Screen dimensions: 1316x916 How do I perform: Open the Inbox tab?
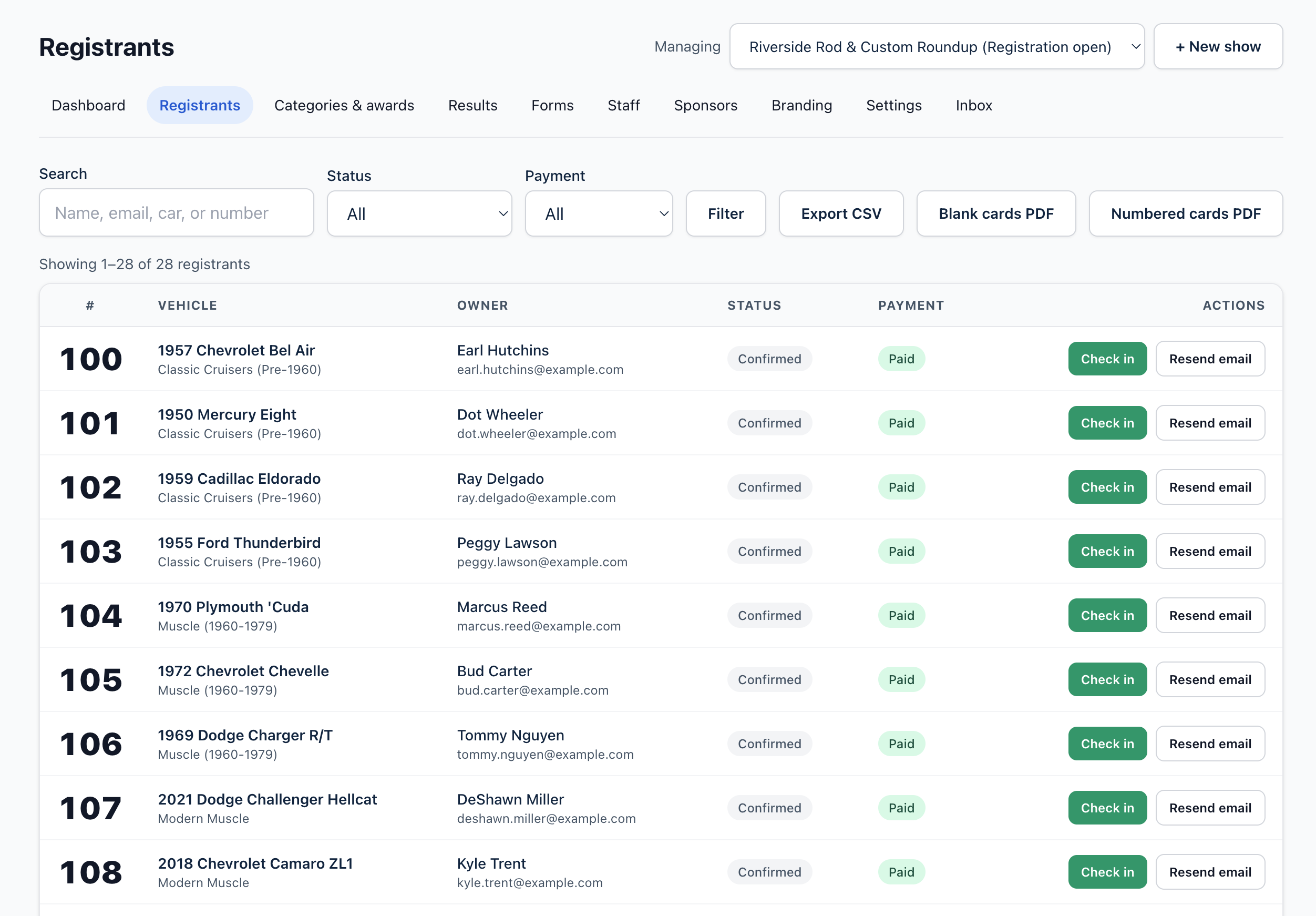(973, 105)
